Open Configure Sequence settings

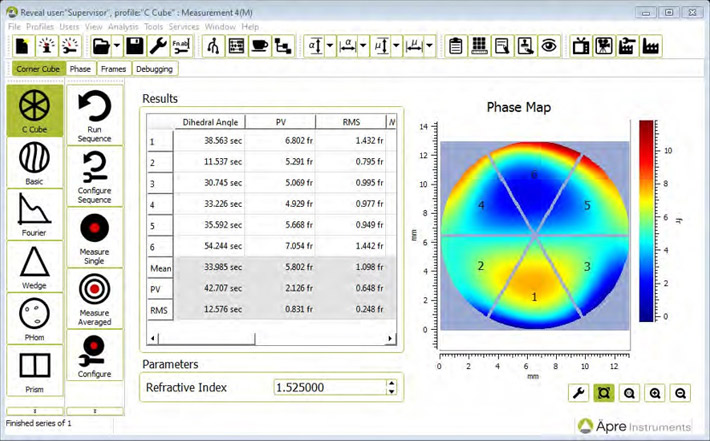(94, 166)
